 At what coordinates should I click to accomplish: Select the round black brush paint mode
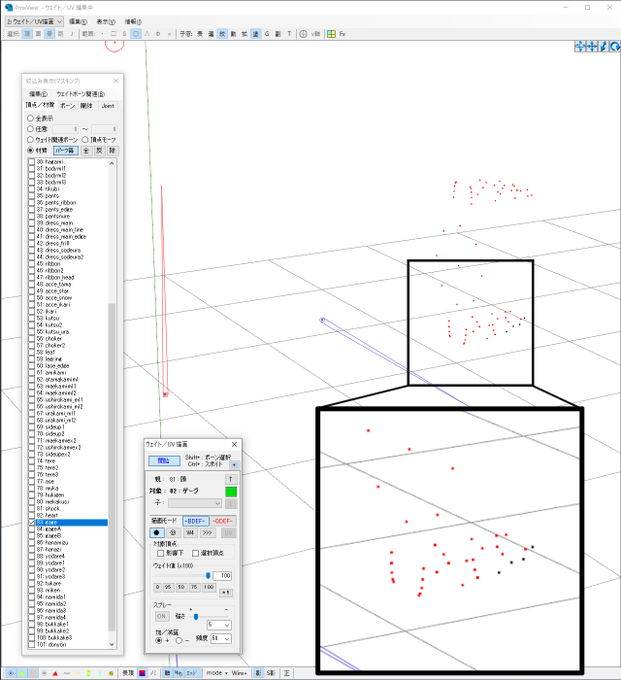coord(157,533)
